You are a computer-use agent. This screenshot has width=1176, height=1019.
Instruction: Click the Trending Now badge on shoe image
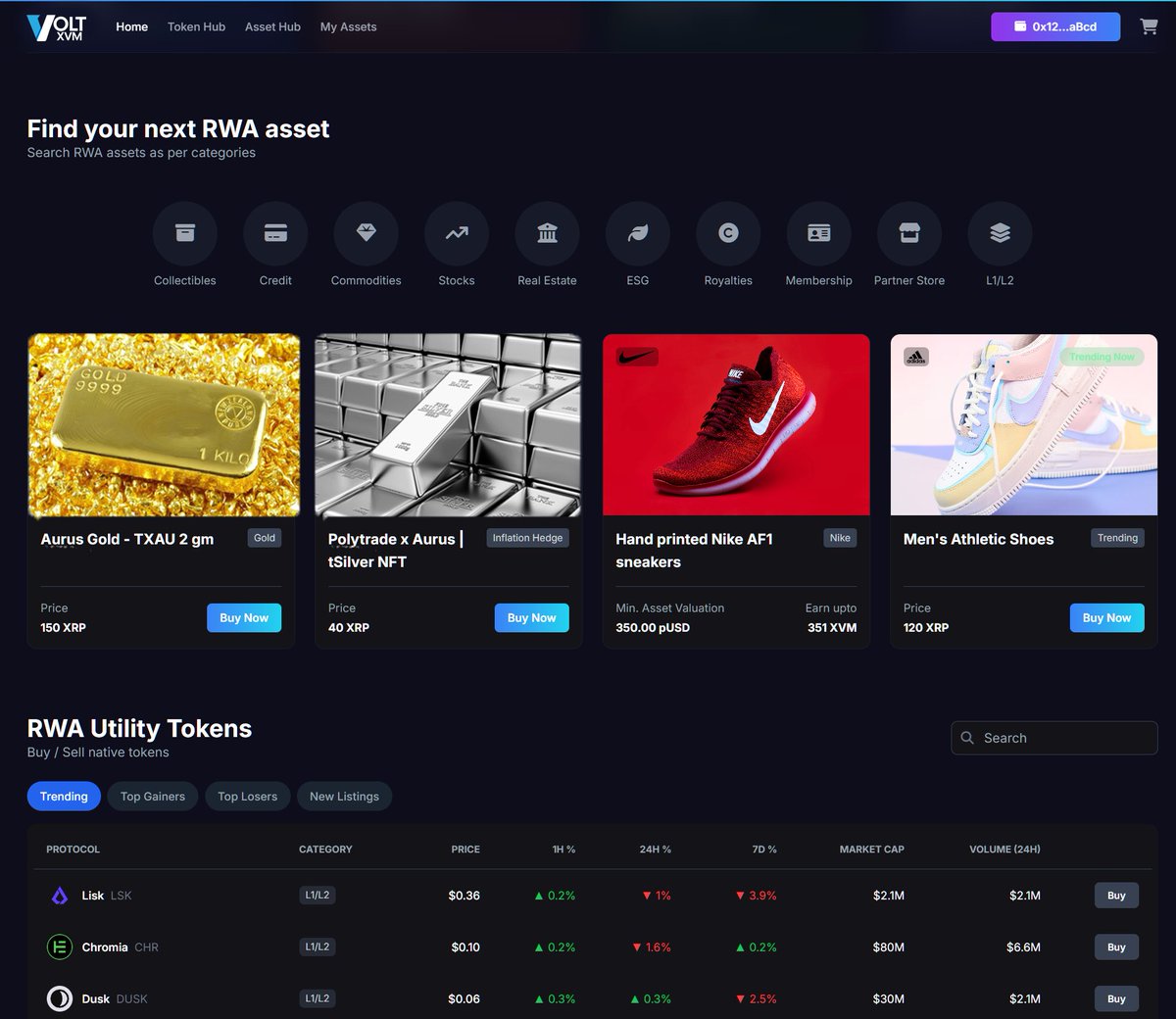(1102, 357)
